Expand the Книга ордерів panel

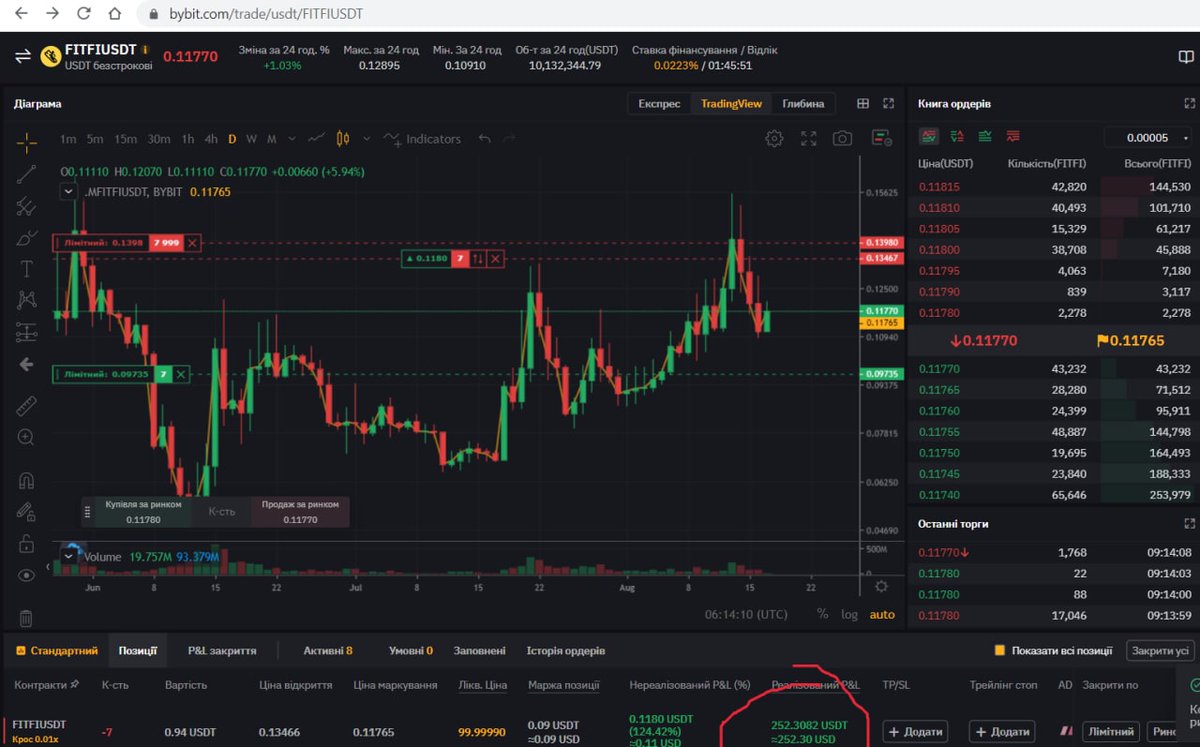coord(1189,103)
